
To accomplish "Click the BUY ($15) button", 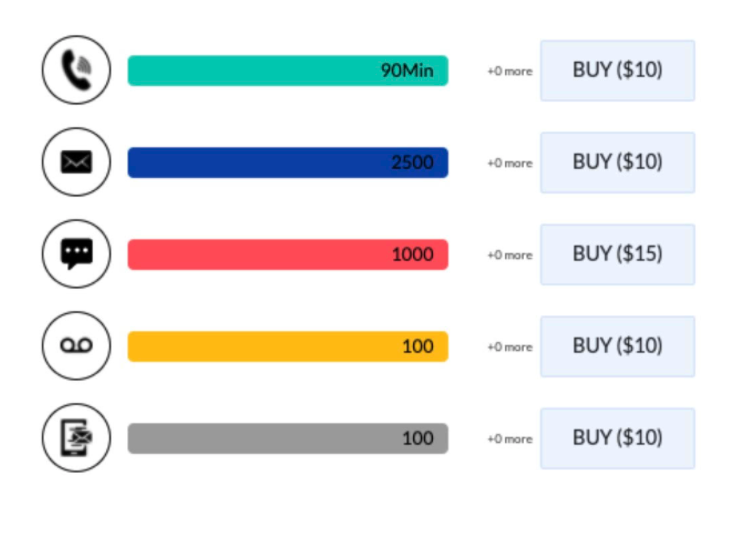I will point(617,255).
